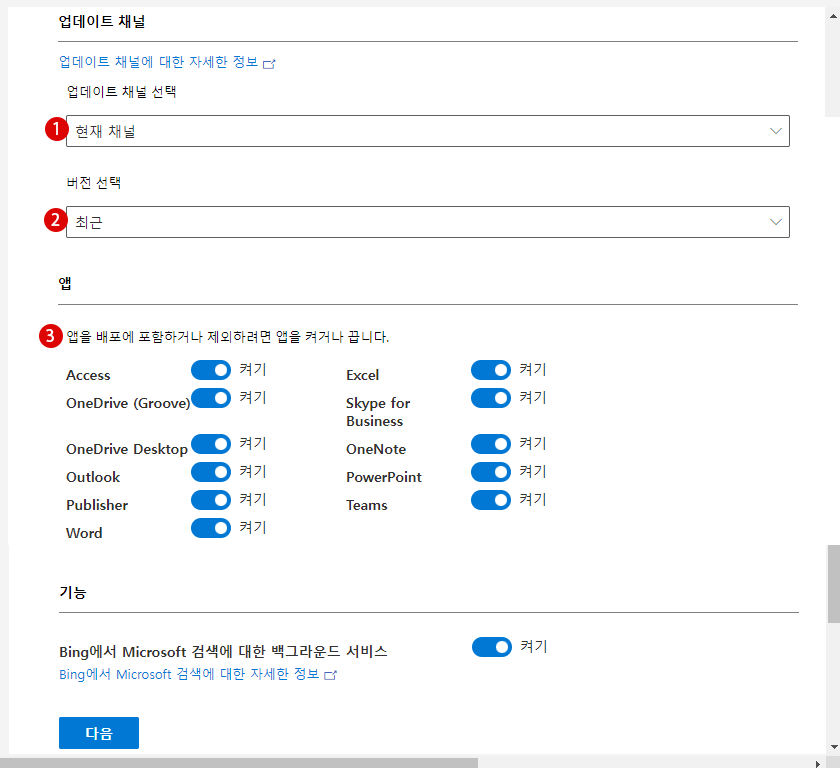Click the Word app label

tap(84, 533)
